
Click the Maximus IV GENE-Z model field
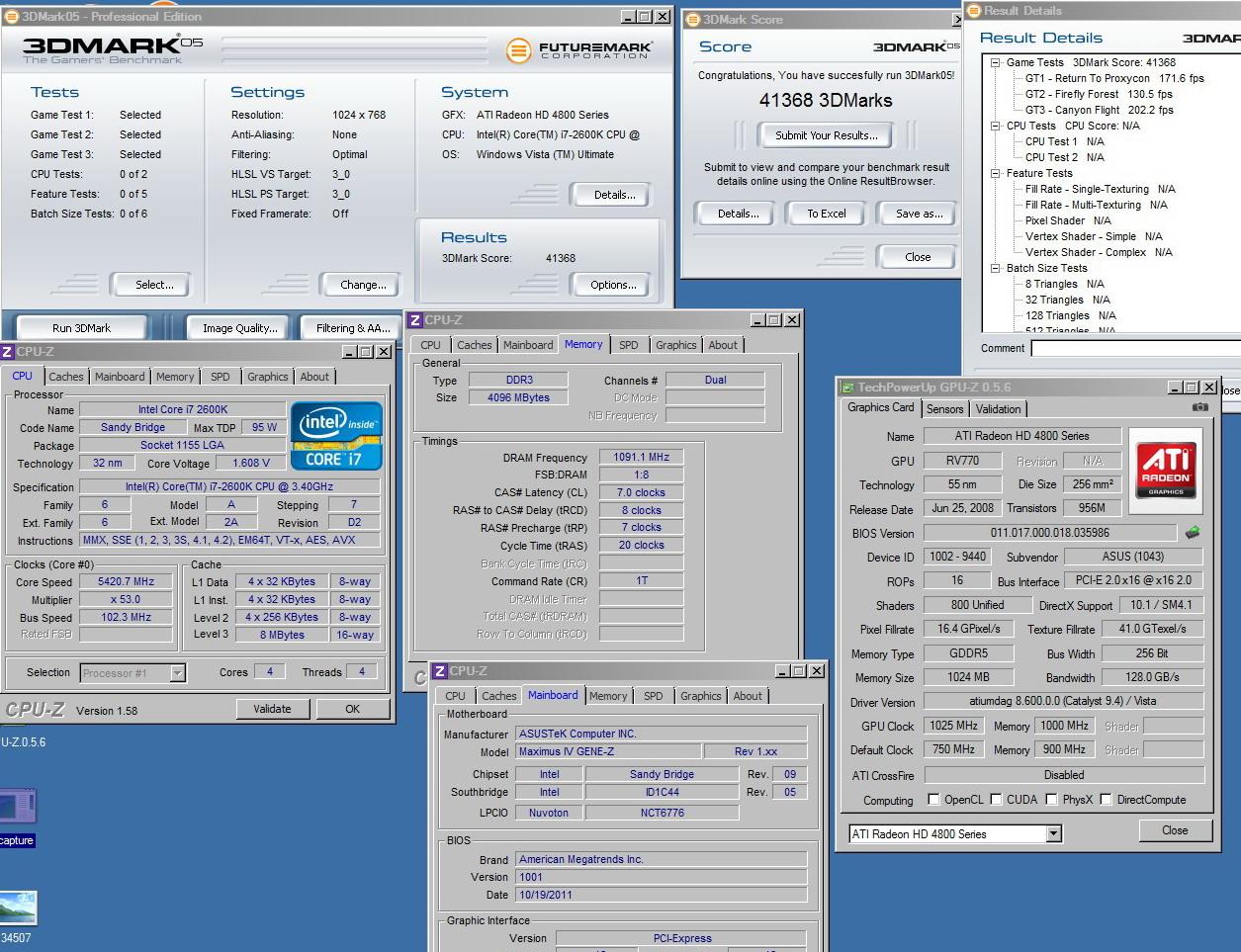coord(608,751)
